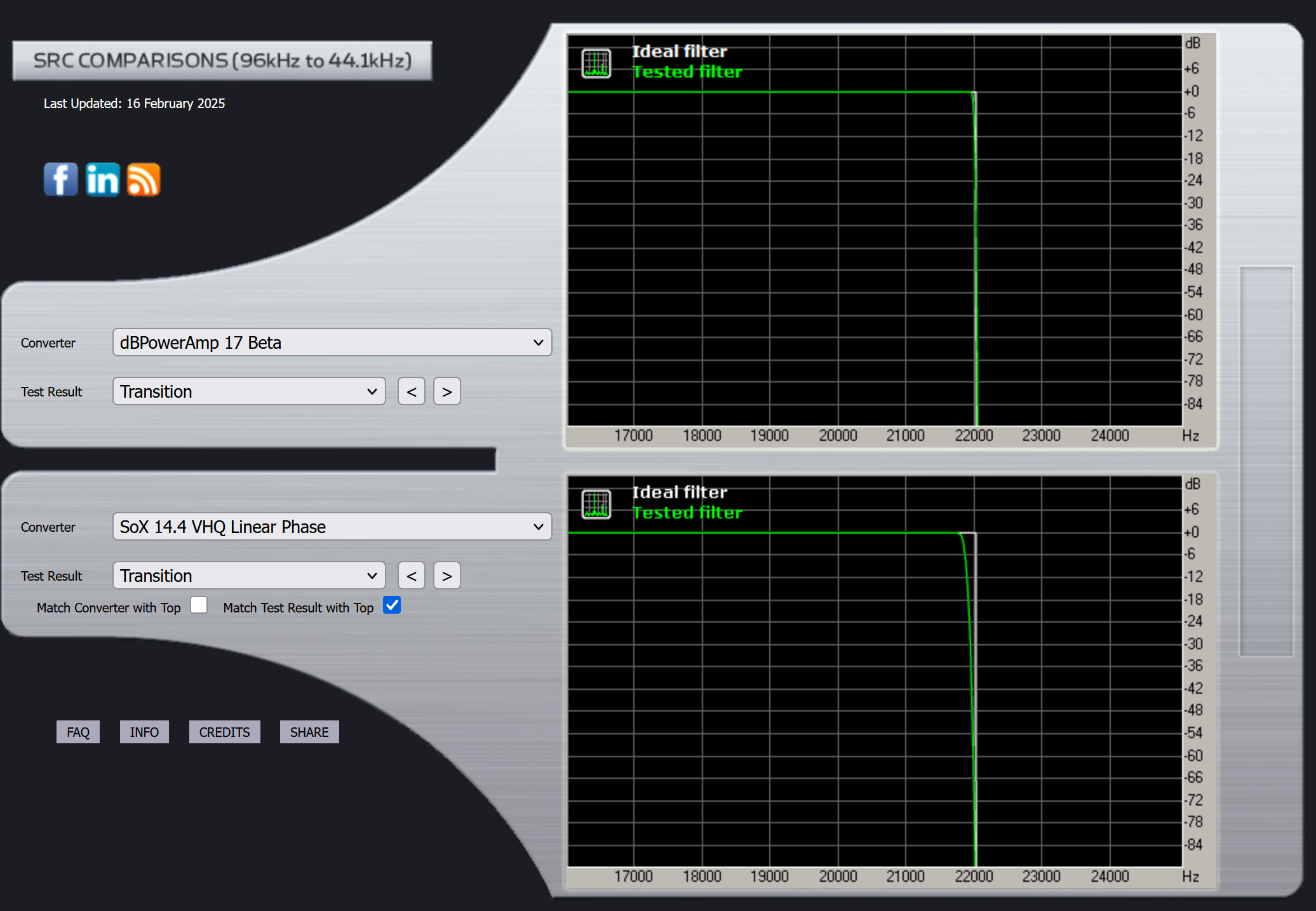Open the top Converter dropdown dBPowerAmp 17 Beta
This screenshot has width=1316, height=911.
point(332,342)
